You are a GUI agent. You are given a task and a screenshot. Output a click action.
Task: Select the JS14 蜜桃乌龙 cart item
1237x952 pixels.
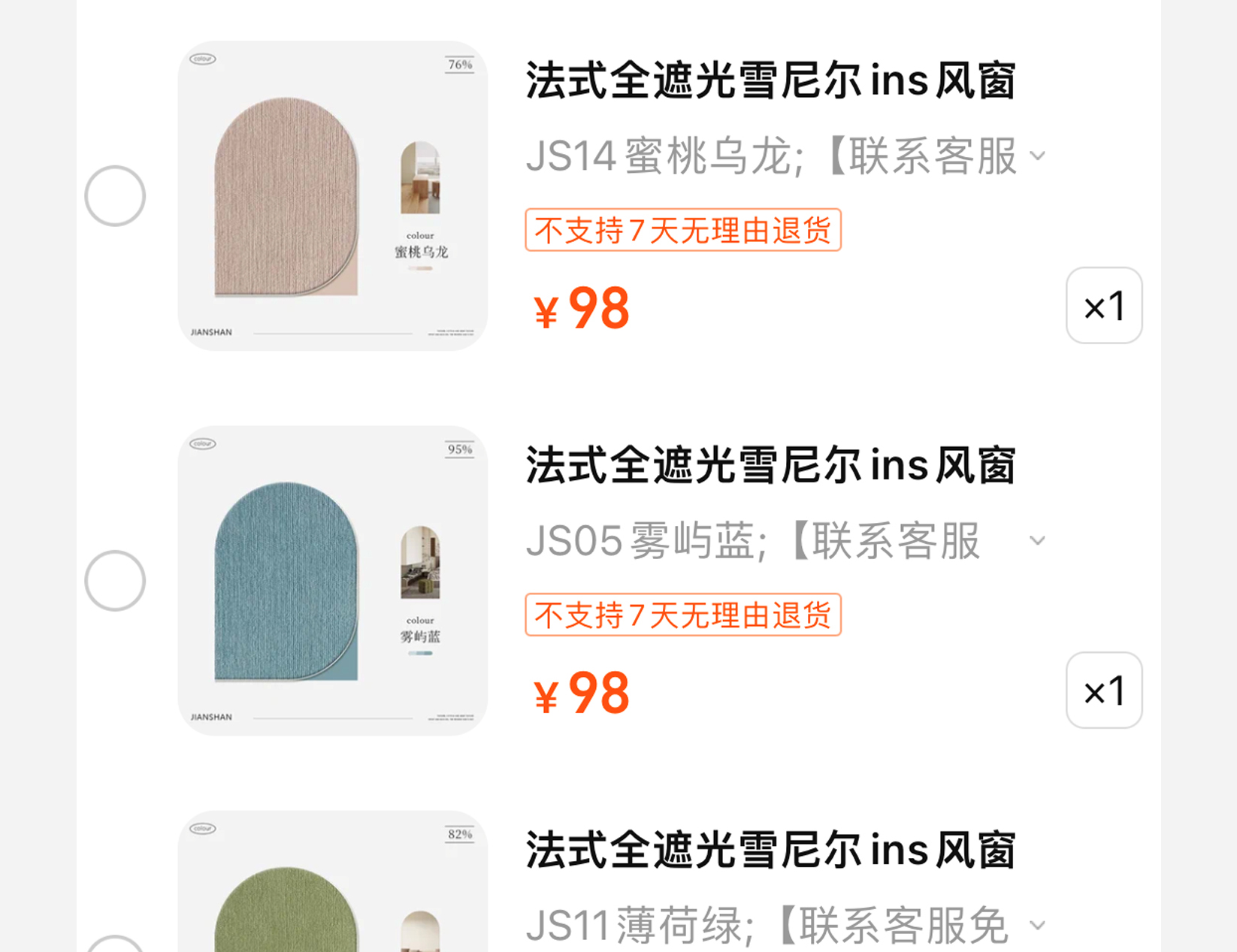[115, 196]
